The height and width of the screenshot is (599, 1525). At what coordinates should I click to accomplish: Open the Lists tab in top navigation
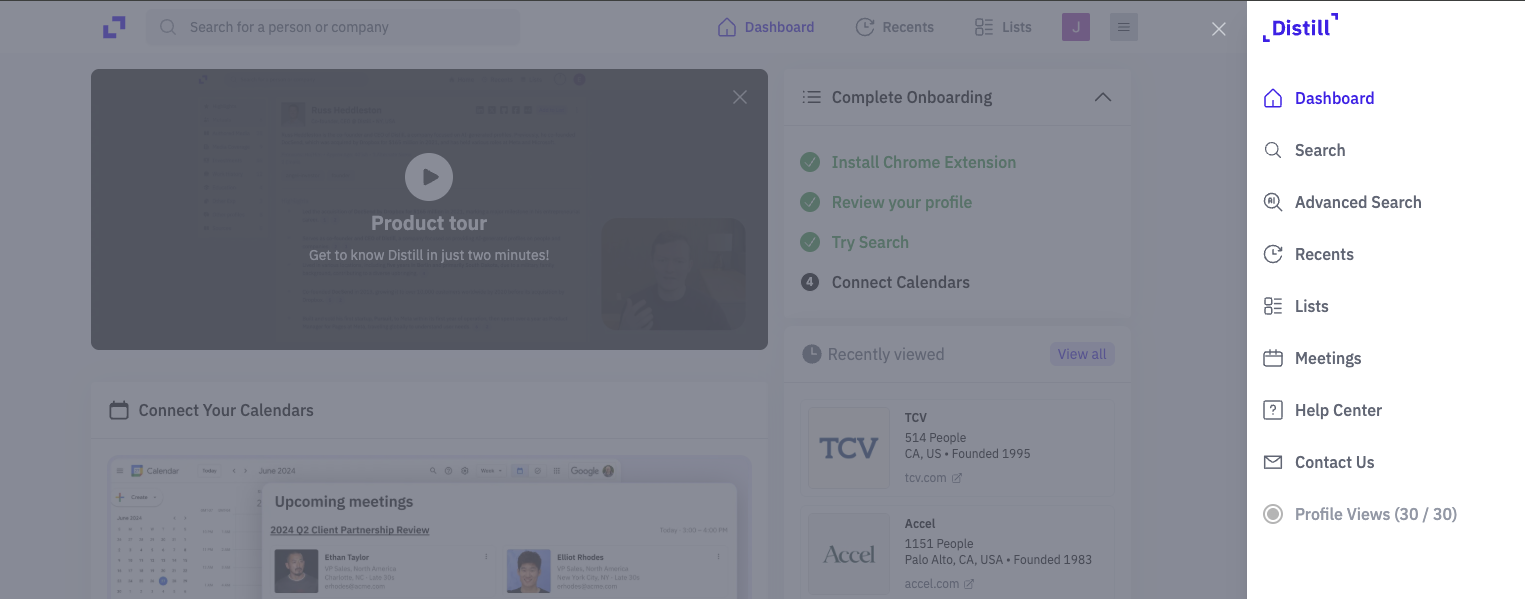[1003, 27]
